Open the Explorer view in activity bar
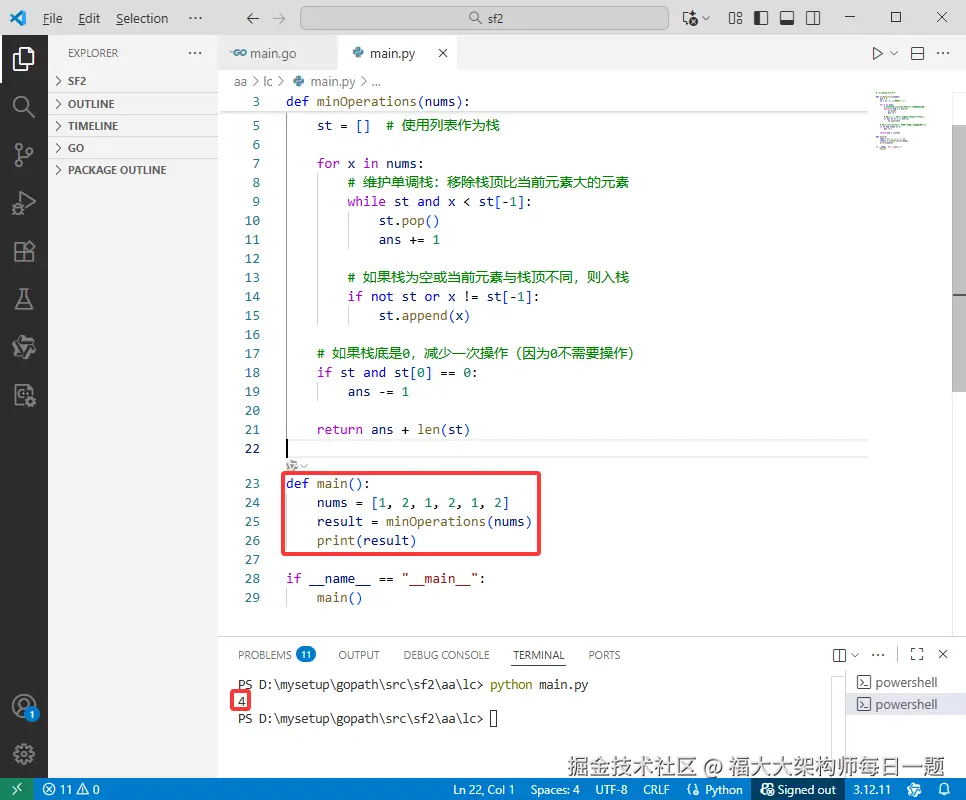Image resolution: width=966 pixels, height=800 pixels. [x=23, y=59]
